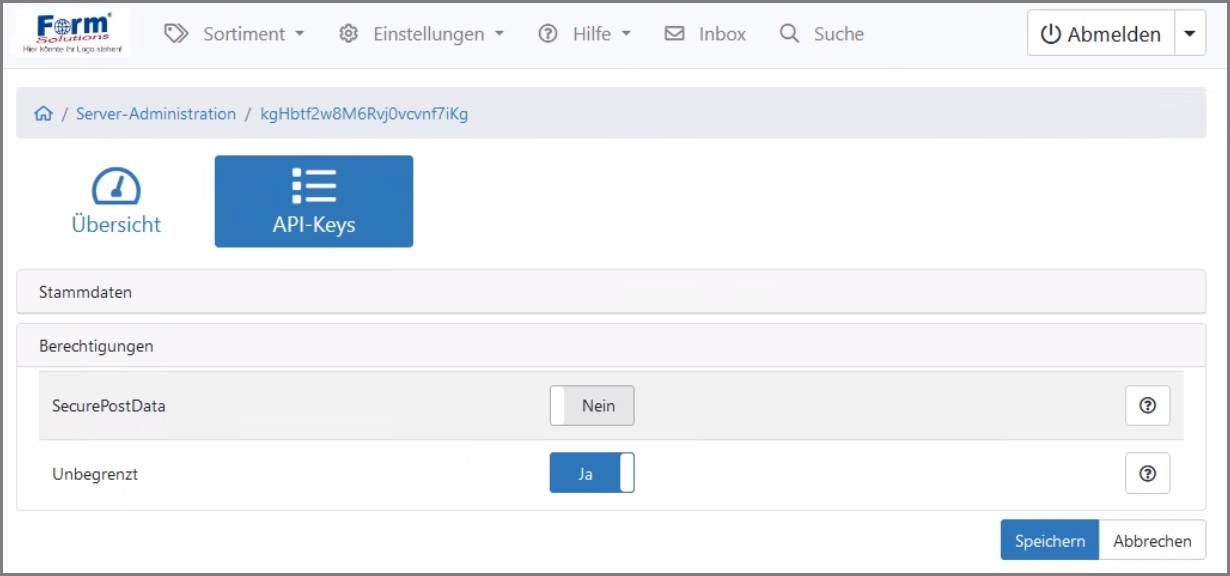
Task: Cancel with the Abbrechen button
Action: (1152, 540)
